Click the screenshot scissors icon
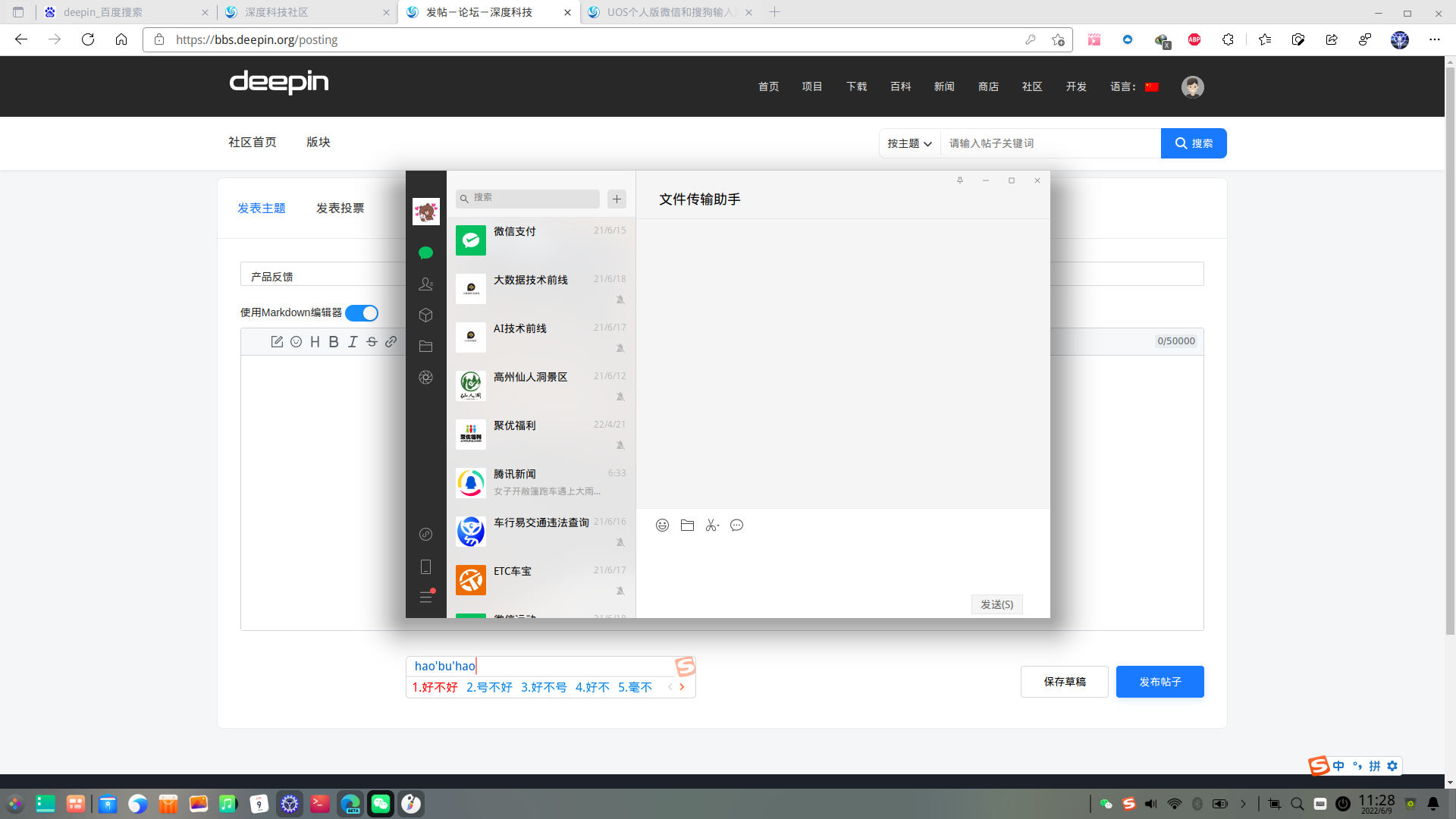The height and width of the screenshot is (819, 1456). point(711,525)
